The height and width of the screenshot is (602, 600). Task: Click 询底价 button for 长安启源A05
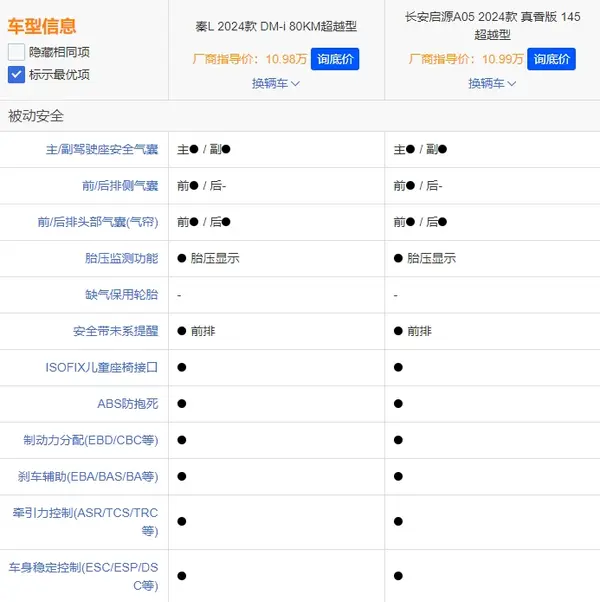(551, 59)
